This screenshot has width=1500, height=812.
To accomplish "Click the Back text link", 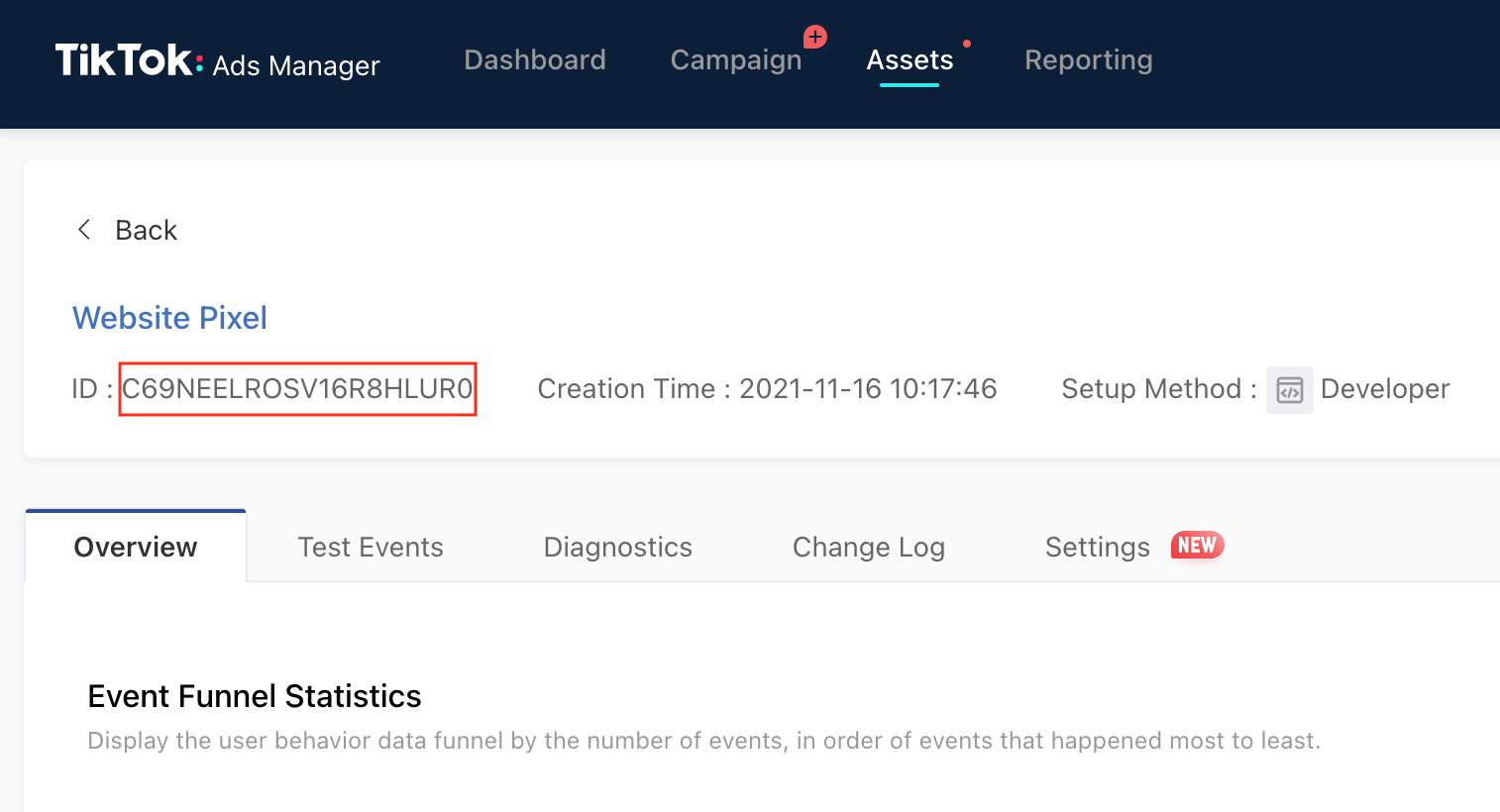I will point(146,230).
